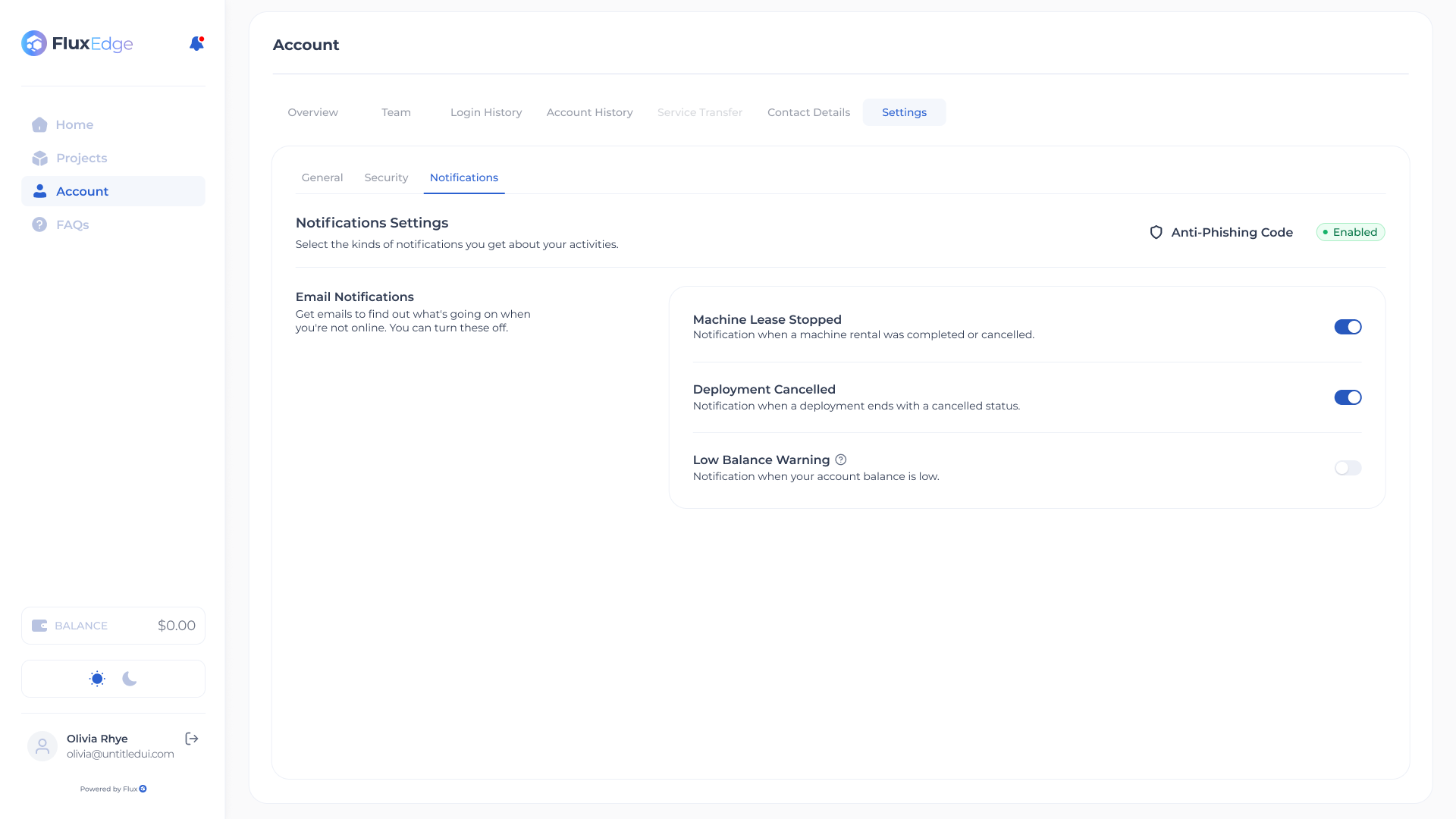Turn off Deployment Cancelled toggle

[x=1348, y=397]
